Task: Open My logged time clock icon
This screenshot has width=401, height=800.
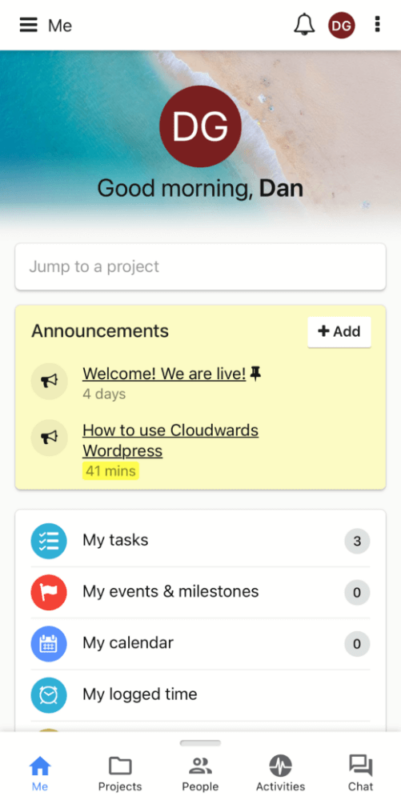Action: pyautogui.click(x=49, y=695)
